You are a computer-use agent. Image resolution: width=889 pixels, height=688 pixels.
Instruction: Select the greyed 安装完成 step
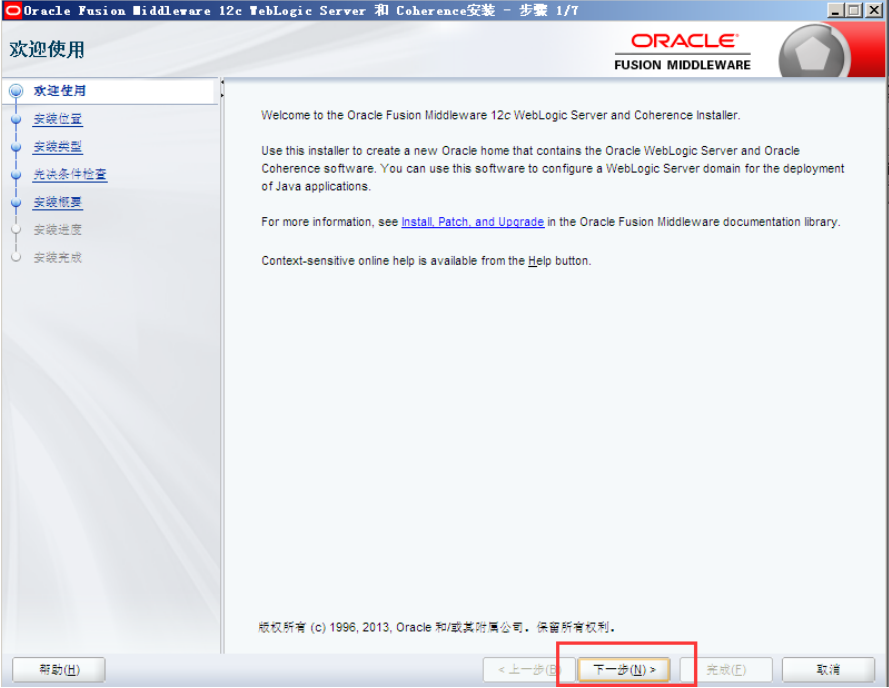coord(58,258)
